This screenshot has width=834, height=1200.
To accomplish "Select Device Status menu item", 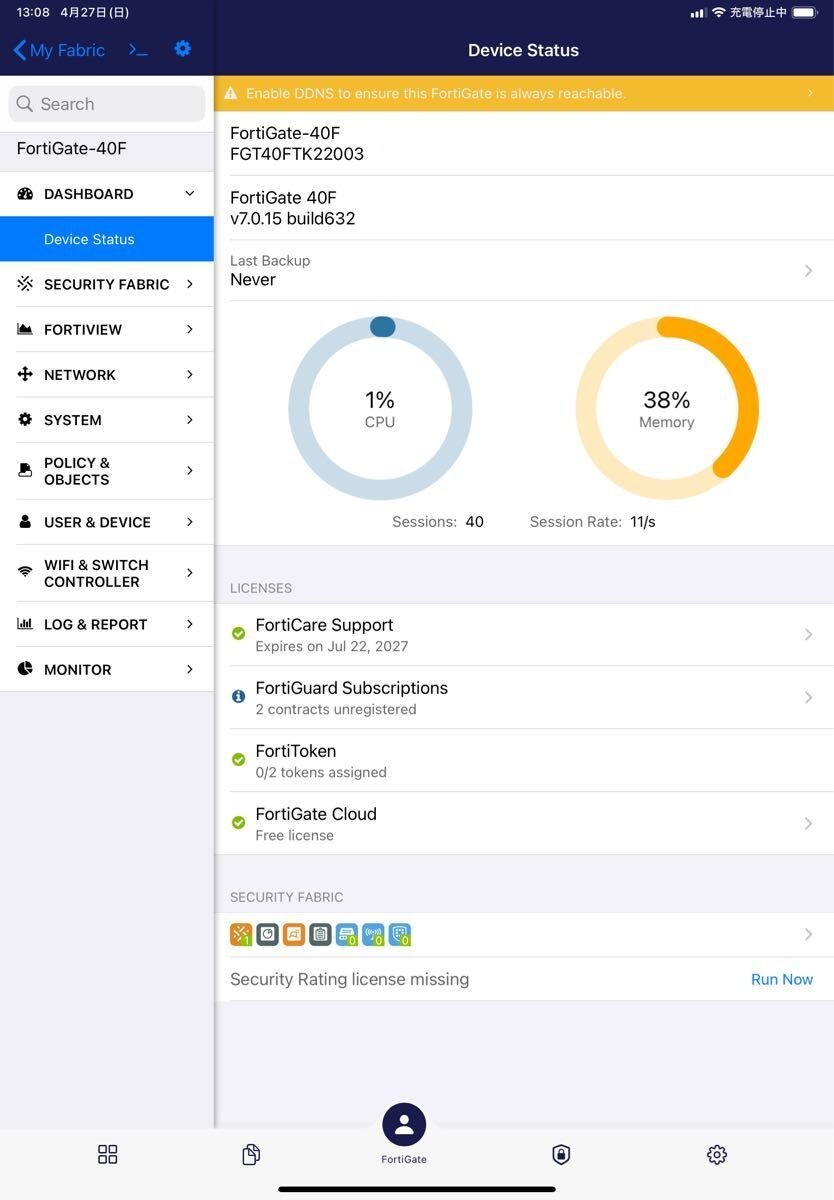I will tap(107, 239).
